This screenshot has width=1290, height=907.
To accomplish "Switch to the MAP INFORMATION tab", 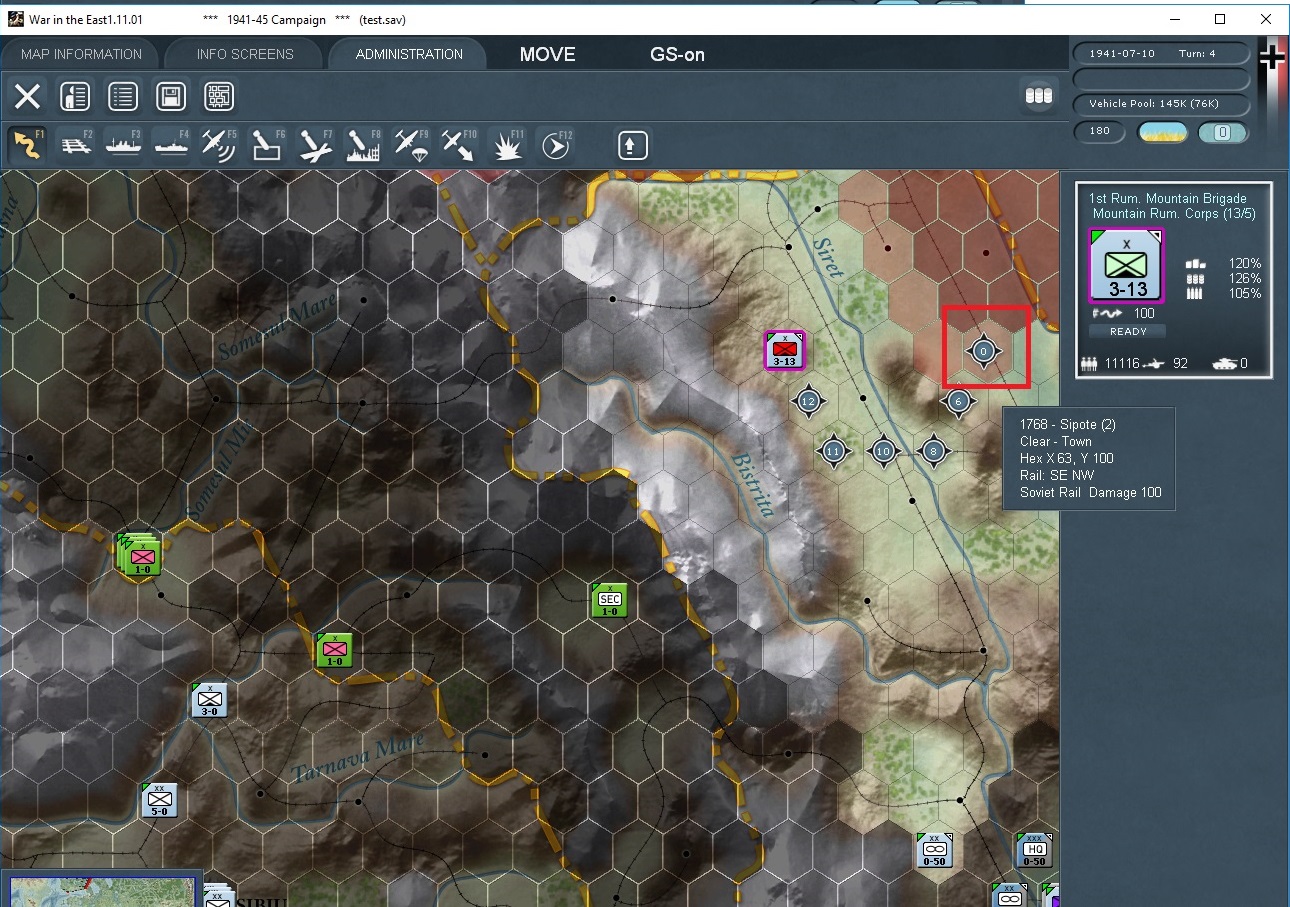I will pyautogui.click(x=82, y=54).
